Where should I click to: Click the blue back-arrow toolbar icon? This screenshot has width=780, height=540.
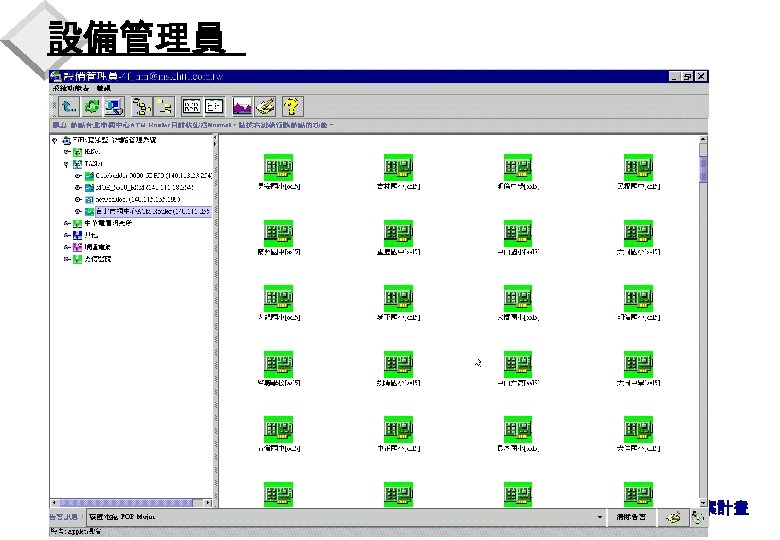68,106
